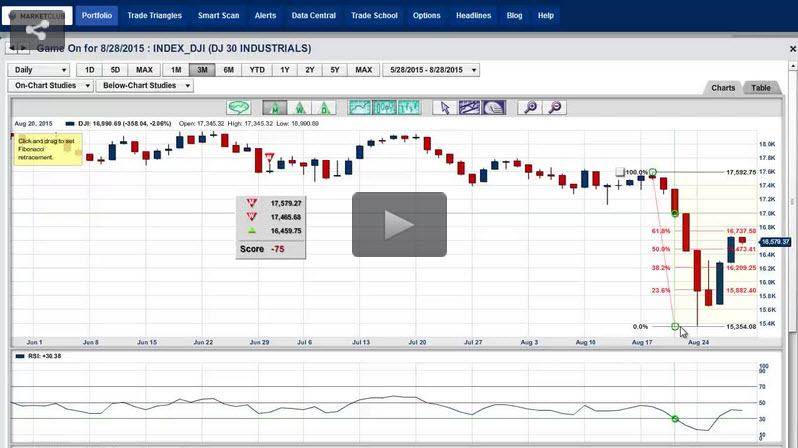Toggle the monthly Trade Triangle (M) icon
The image size is (798, 448).
click(x=275, y=107)
